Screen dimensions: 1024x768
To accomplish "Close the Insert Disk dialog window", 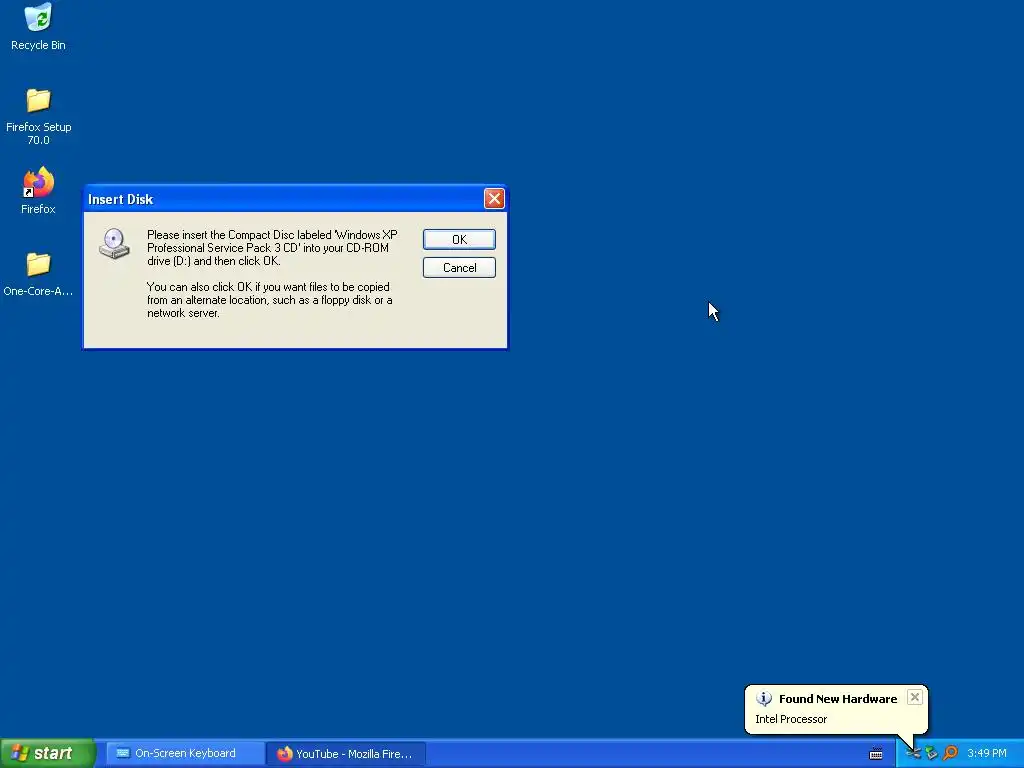I will tap(494, 199).
